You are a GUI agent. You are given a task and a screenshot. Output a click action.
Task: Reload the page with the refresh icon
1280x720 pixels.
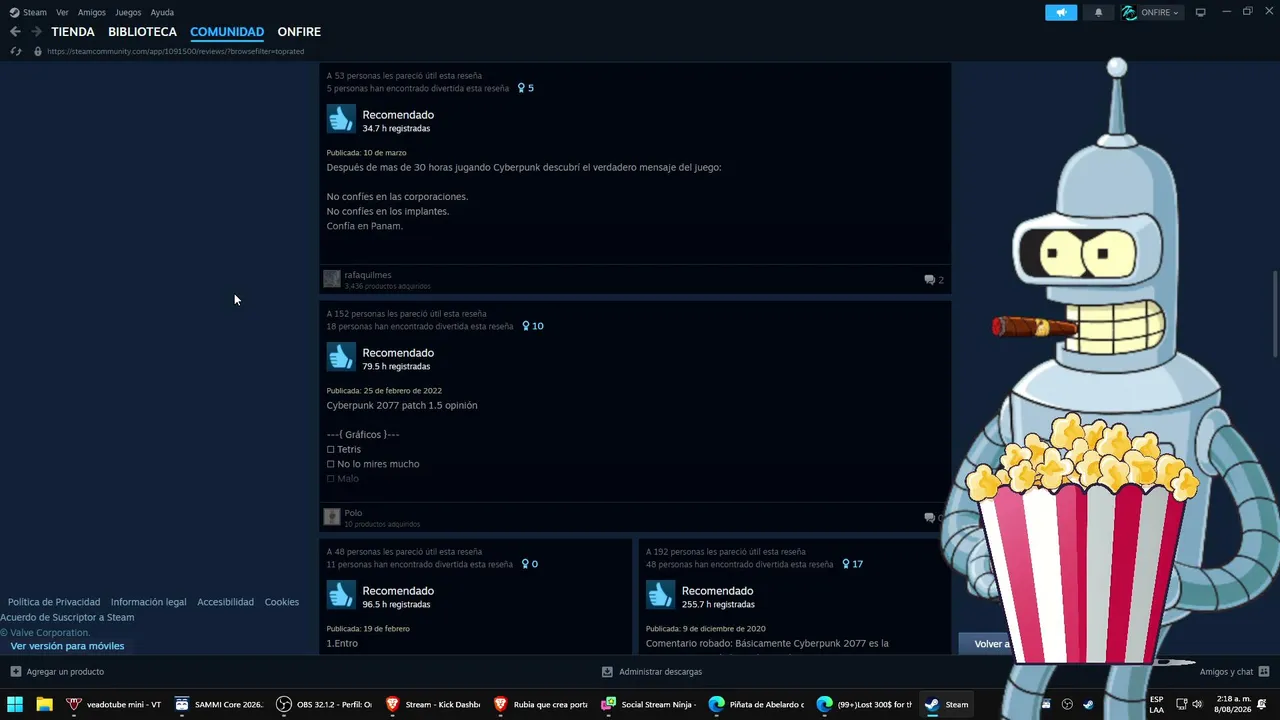[15, 51]
